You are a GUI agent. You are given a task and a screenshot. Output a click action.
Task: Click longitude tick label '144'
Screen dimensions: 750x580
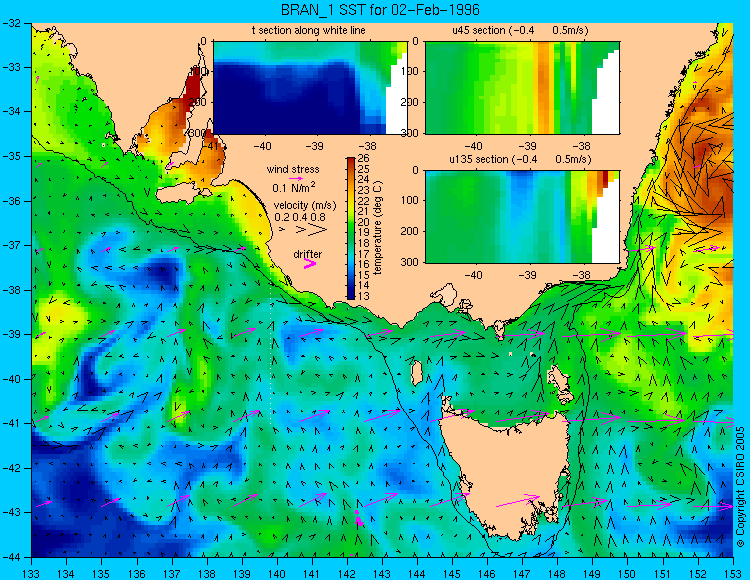(417, 573)
